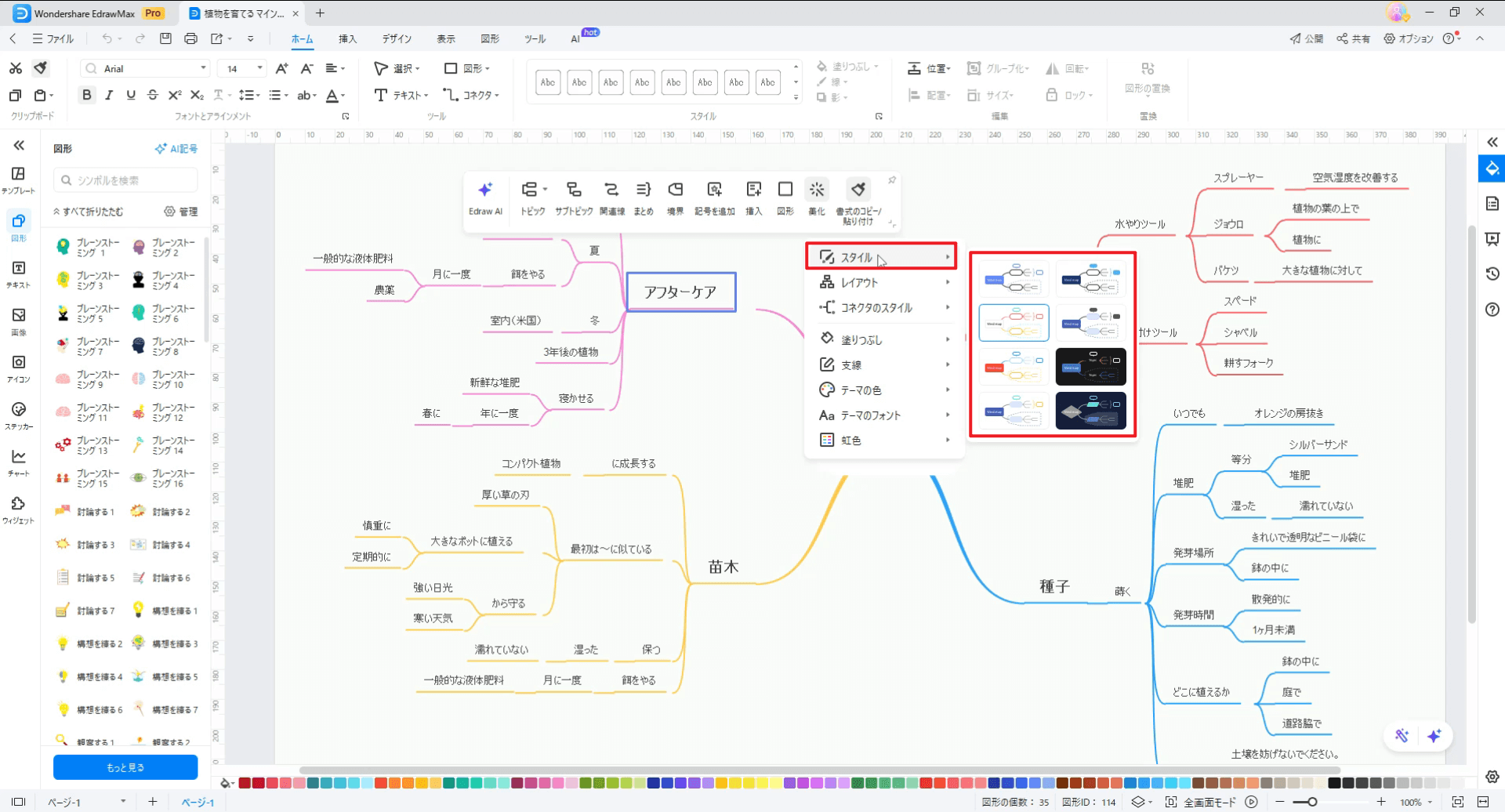Toggle 全画面モード full screen mode
The width and height of the screenshot is (1505, 812).
[1199, 802]
